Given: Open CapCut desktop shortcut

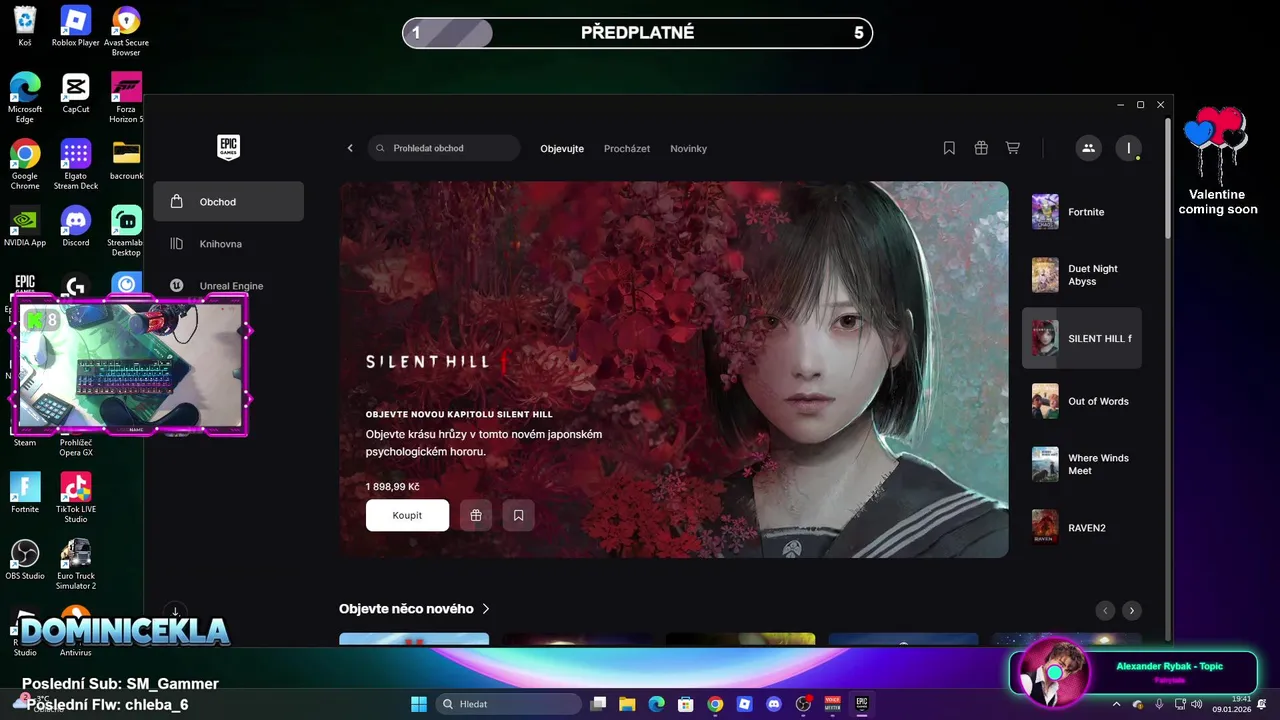Looking at the screenshot, I should [x=76, y=93].
